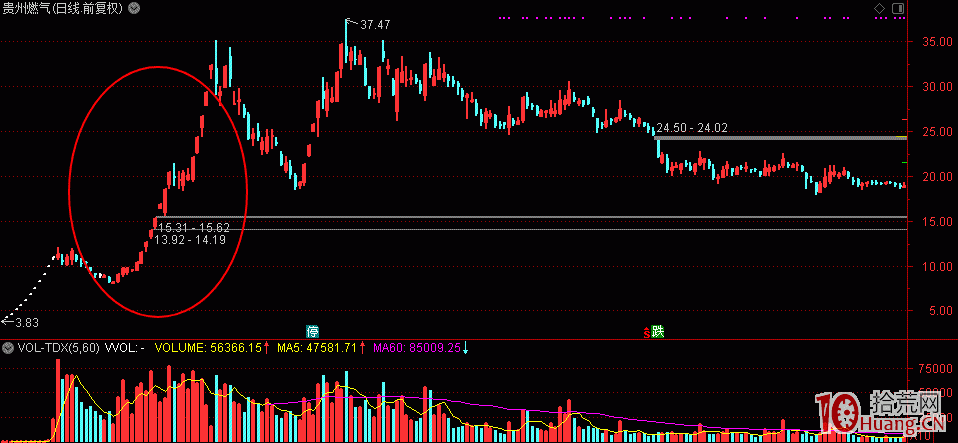Click the 15.31 - 15.62 gap label
Viewport: 958px width, 443px height.
[194, 228]
